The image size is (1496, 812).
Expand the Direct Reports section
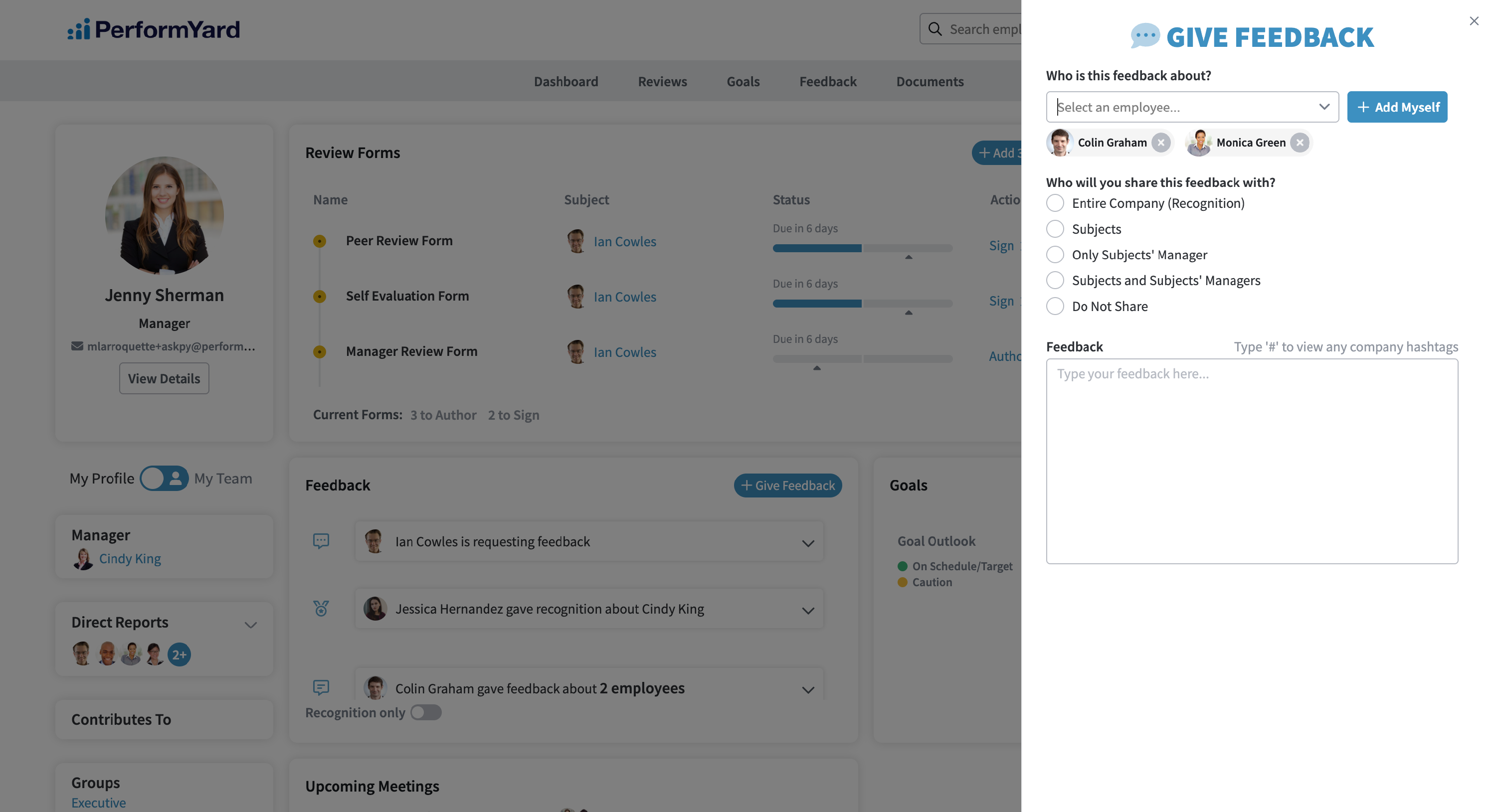tap(250, 625)
